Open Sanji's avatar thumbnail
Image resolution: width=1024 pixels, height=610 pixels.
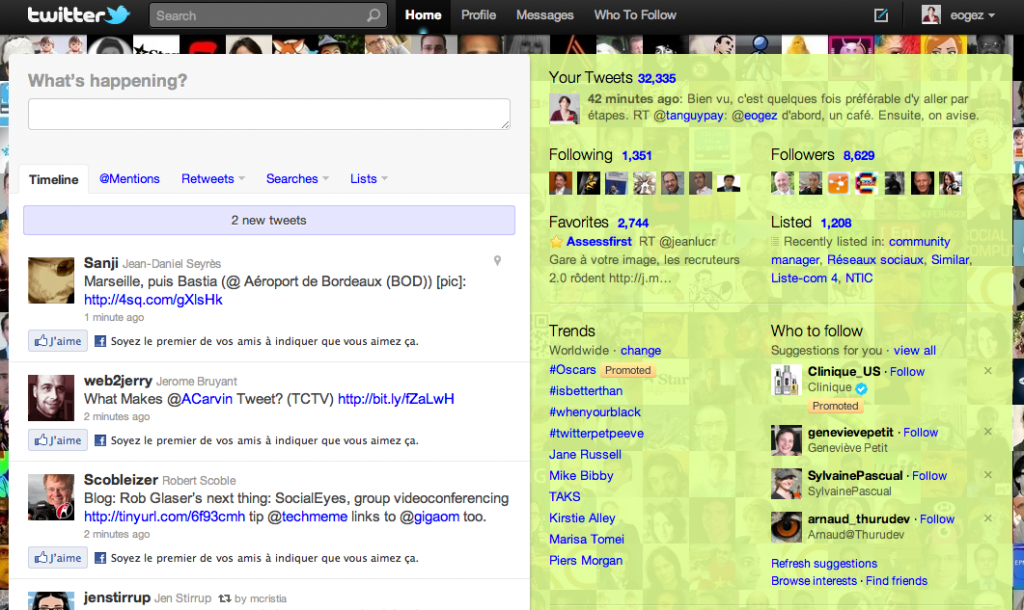pyautogui.click(x=51, y=280)
